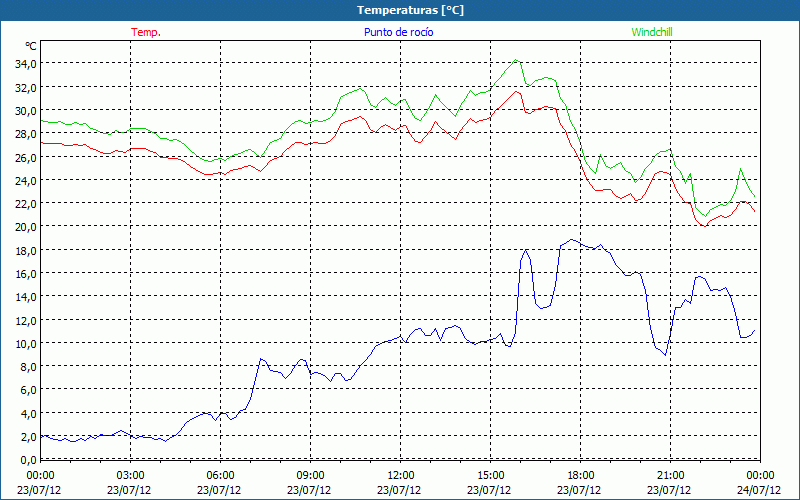Click the 32,0 y-axis value
Viewport: 800px width, 500px height.
(x=27, y=87)
